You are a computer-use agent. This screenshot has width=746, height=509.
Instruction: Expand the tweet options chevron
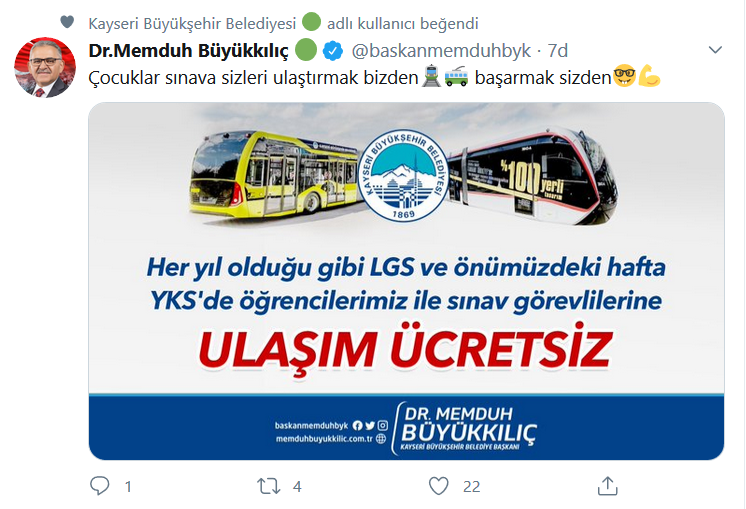click(x=715, y=50)
